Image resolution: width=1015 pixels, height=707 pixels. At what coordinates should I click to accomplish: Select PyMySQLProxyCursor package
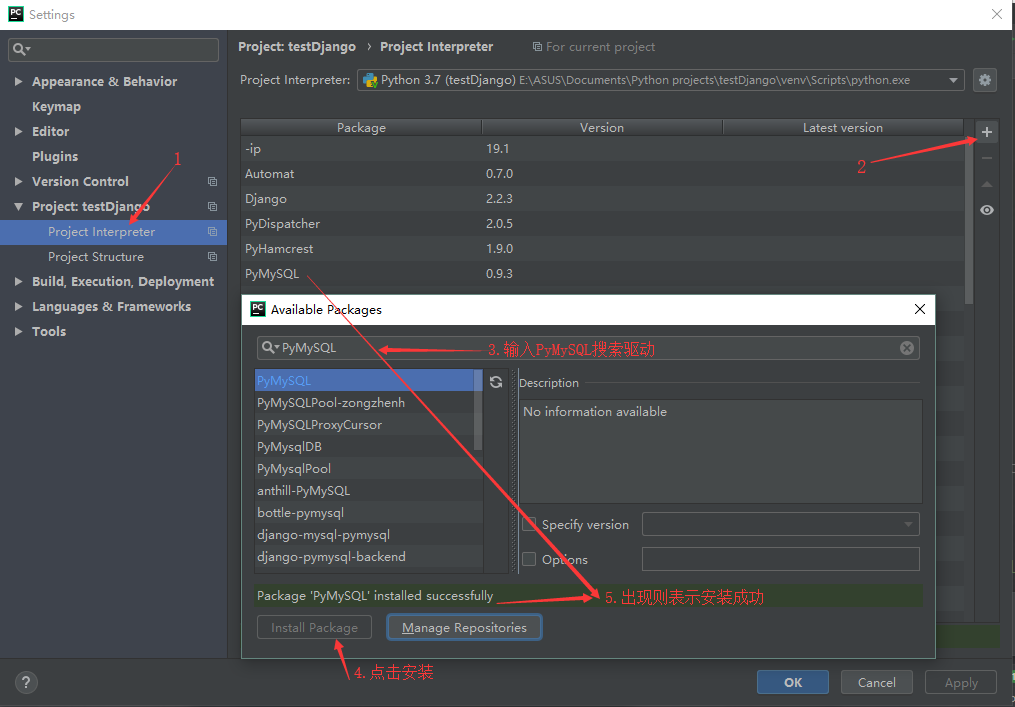pyautogui.click(x=364, y=425)
